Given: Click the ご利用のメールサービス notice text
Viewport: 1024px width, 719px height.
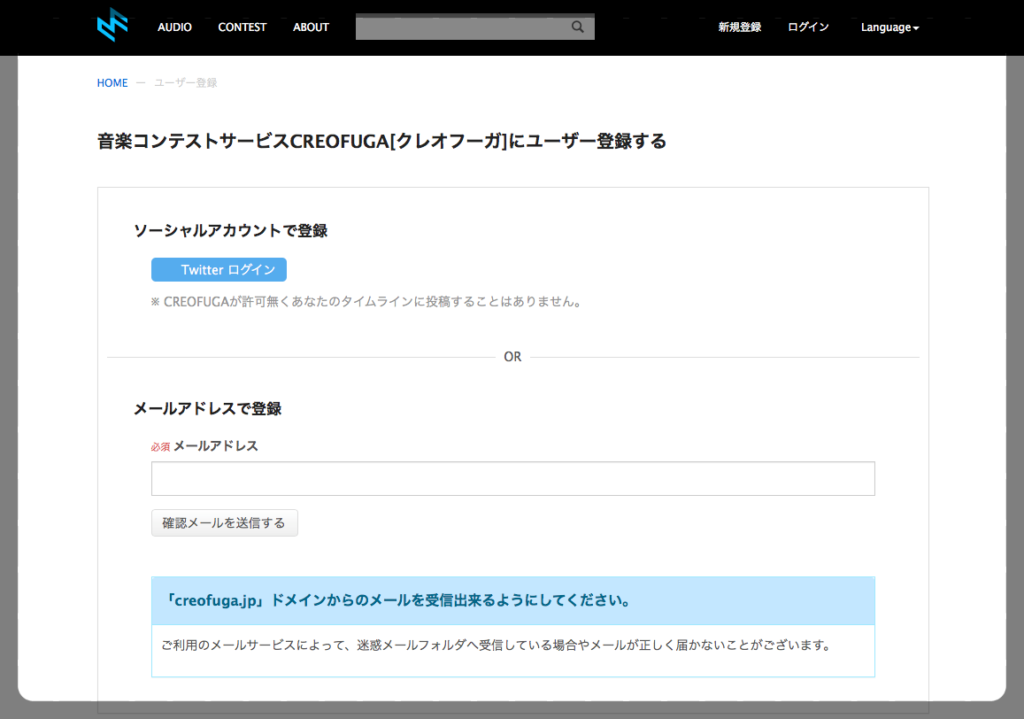Looking at the screenshot, I should pyautogui.click(x=497, y=645).
